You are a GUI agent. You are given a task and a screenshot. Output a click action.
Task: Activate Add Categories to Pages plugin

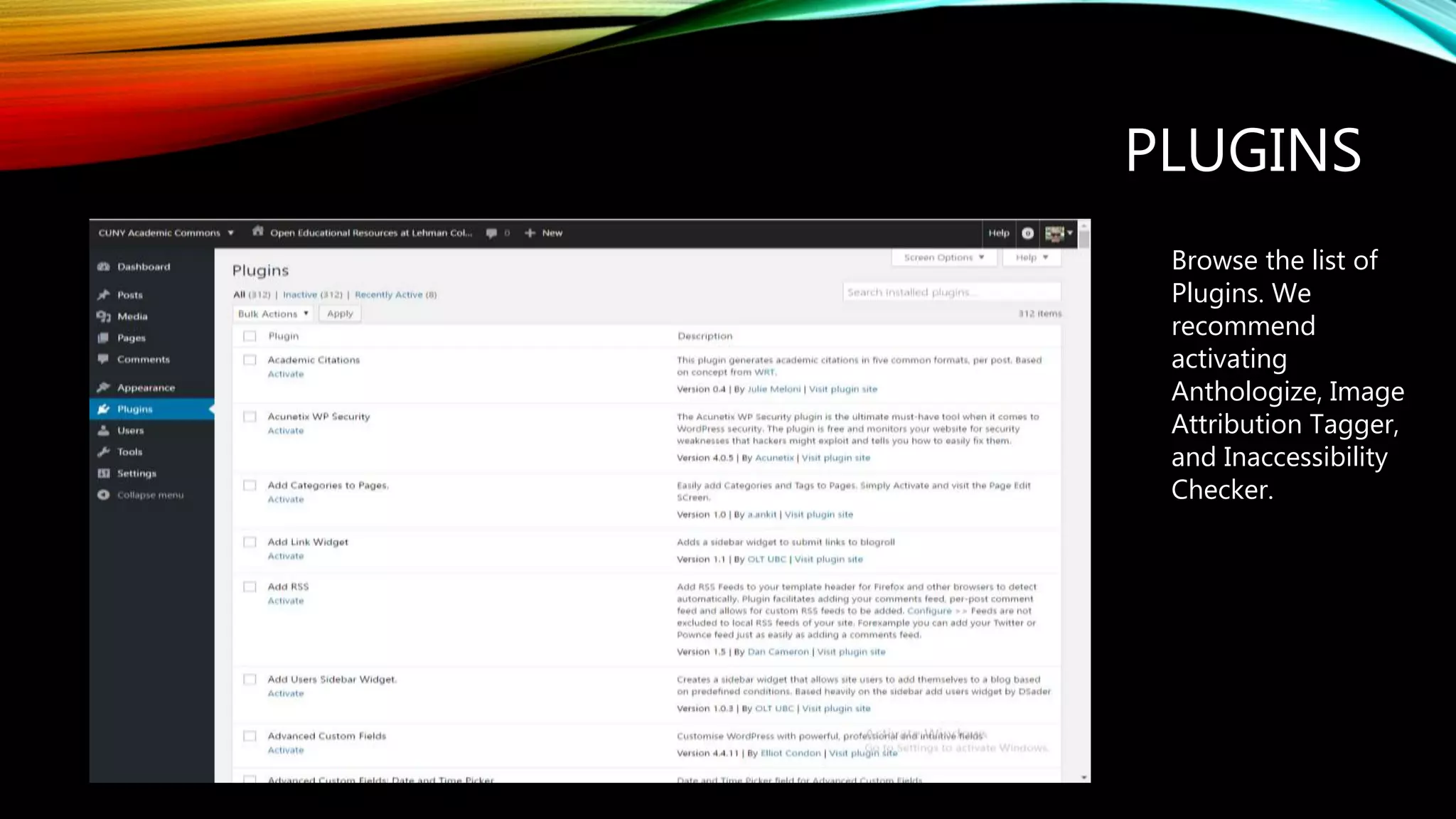click(286, 499)
